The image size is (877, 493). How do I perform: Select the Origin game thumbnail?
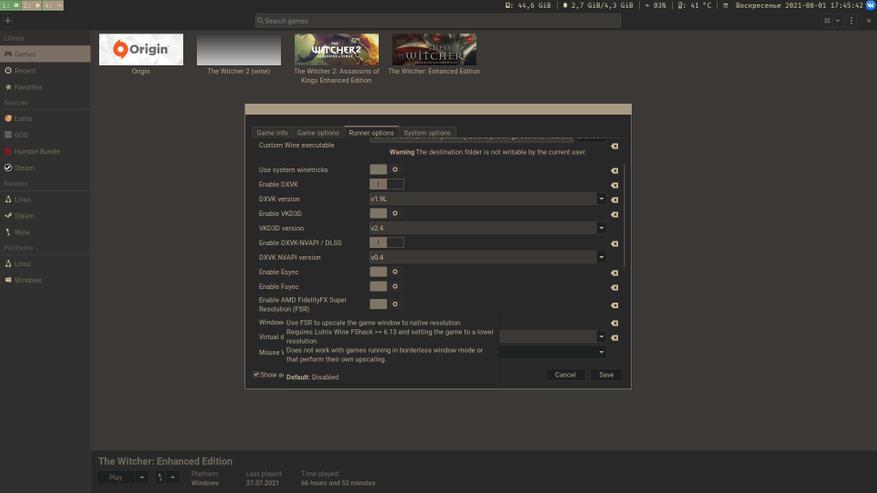(x=141, y=49)
